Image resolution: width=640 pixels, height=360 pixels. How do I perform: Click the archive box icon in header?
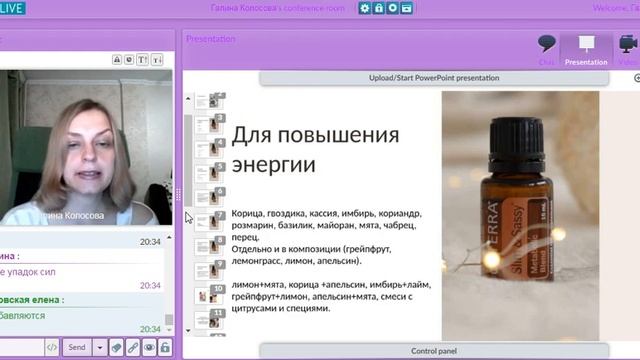407,8
